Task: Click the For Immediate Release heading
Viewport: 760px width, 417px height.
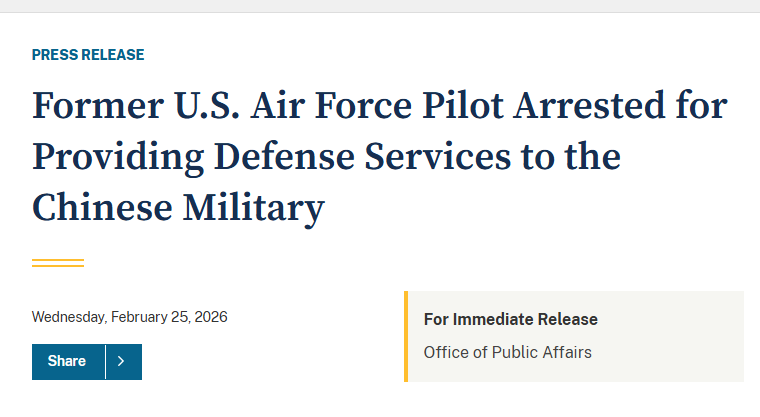Action: click(x=510, y=320)
